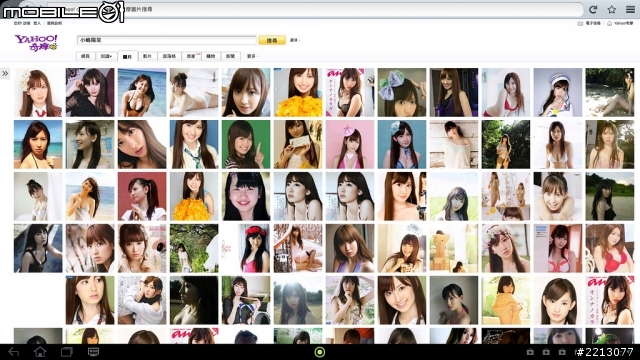The width and height of the screenshot is (640, 360).
Task: Tap the Android home button
Action: pos(40,351)
